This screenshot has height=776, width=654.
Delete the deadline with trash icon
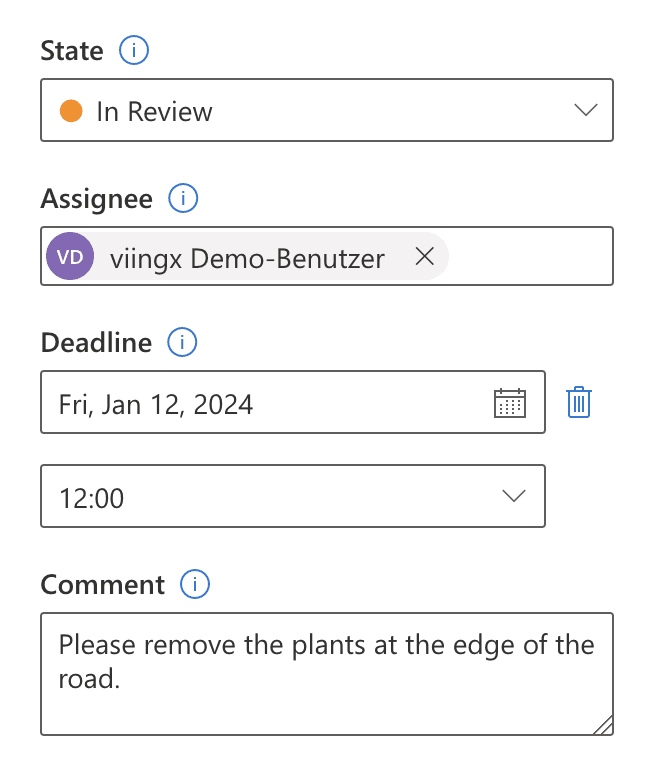[x=580, y=402]
